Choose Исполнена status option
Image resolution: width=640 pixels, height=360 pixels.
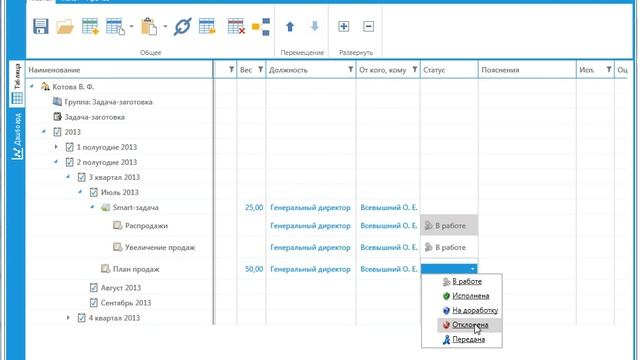(471, 296)
